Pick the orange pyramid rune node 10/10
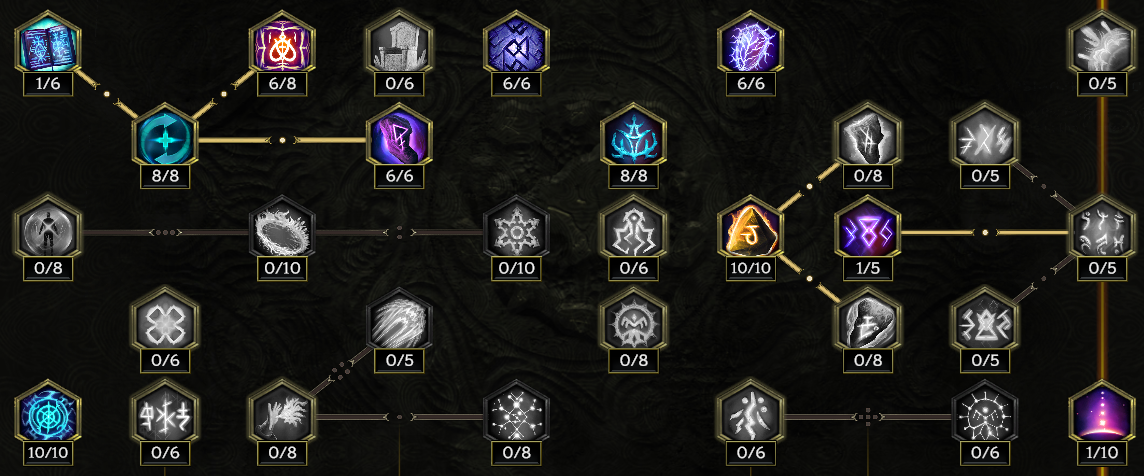The image size is (1144, 476). pyautogui.click(x=751, y=229)
